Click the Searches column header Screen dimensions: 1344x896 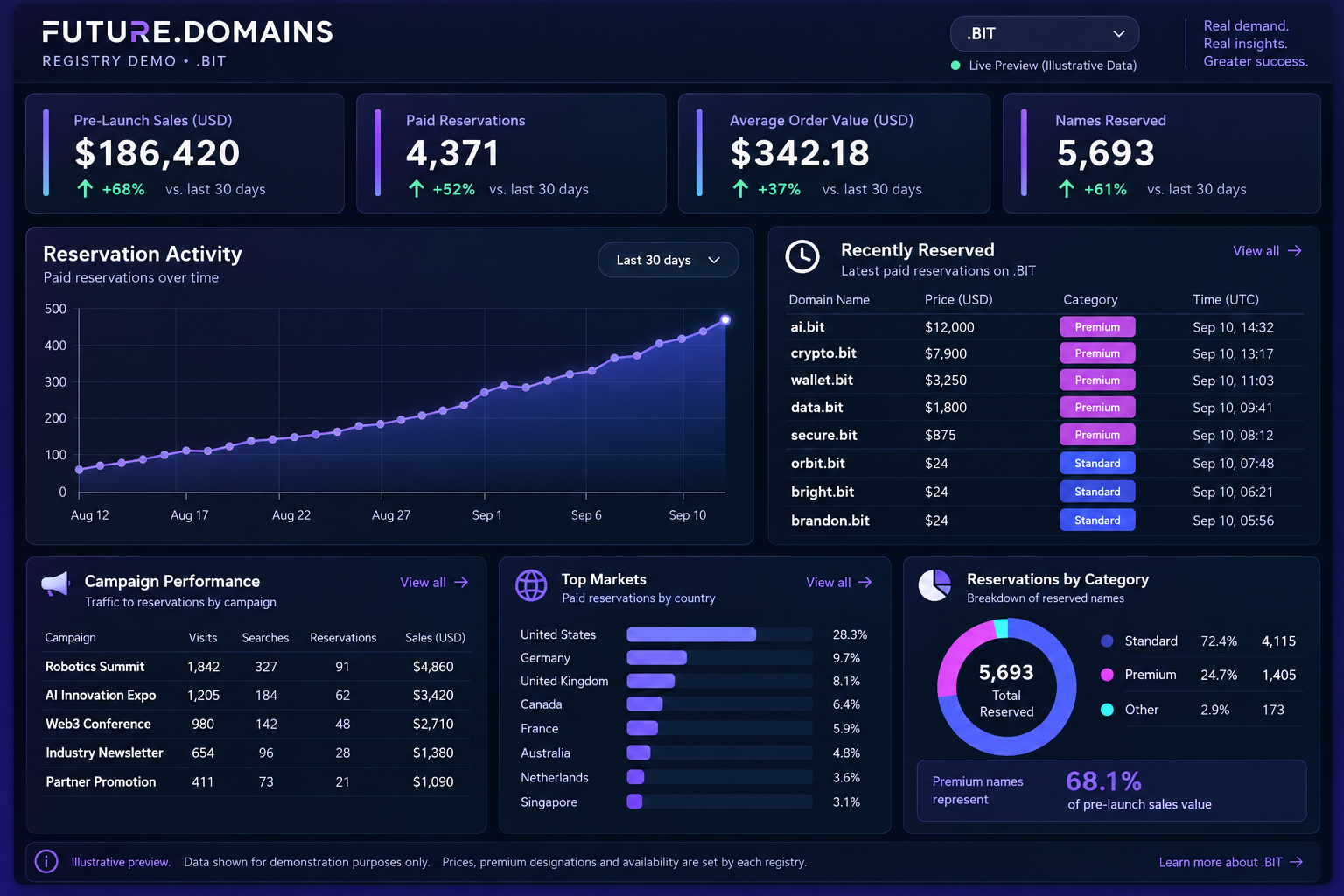[x=265, y=638]
